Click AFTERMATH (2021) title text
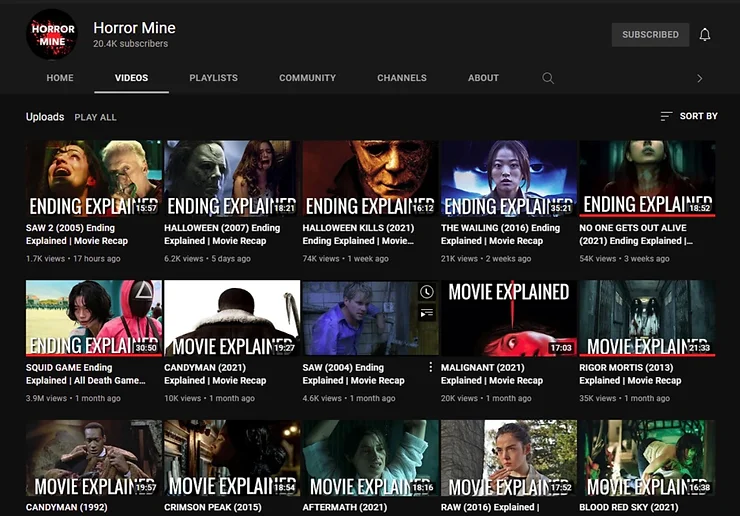The width and height of the screenshot is (740, 516). click(345, 508)
